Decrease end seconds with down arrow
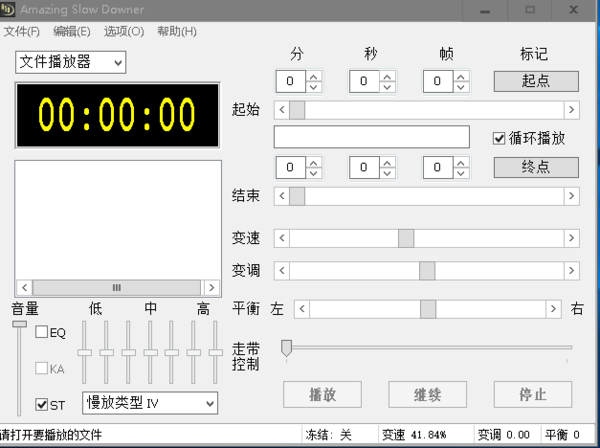Image resolution: width=600 pixels, height=448 pixels. click(387, 173)
